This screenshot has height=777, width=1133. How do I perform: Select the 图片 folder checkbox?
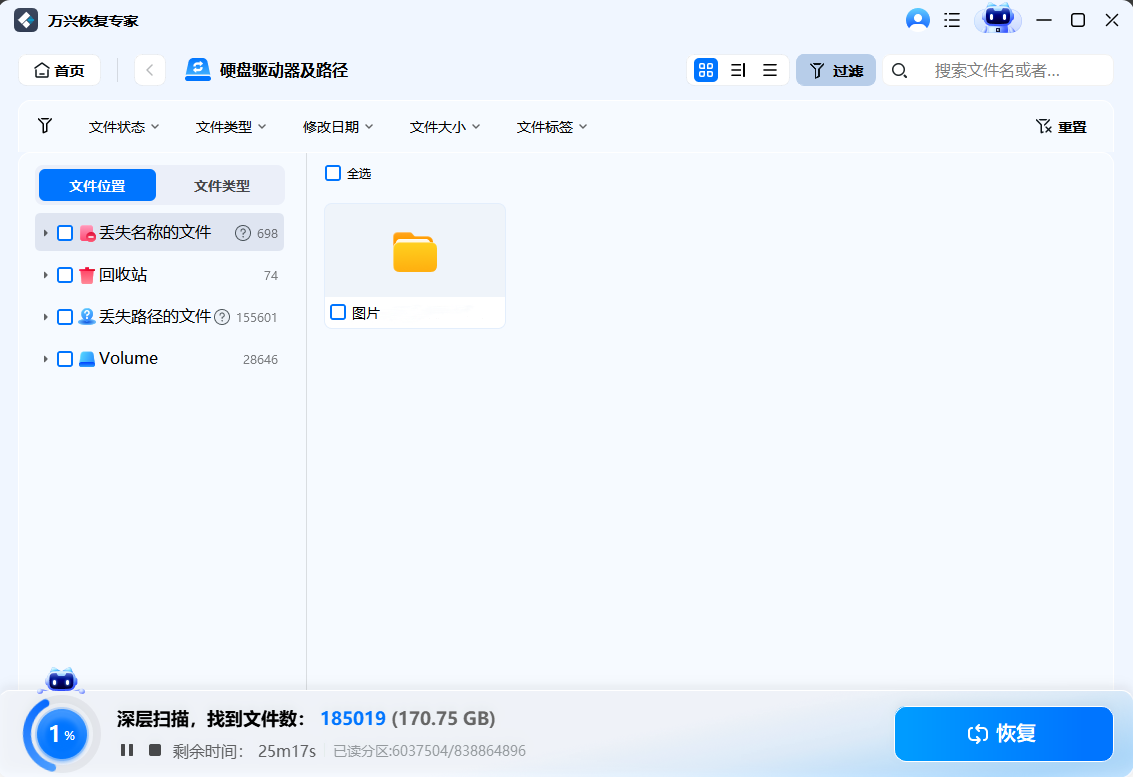[337, 311]
